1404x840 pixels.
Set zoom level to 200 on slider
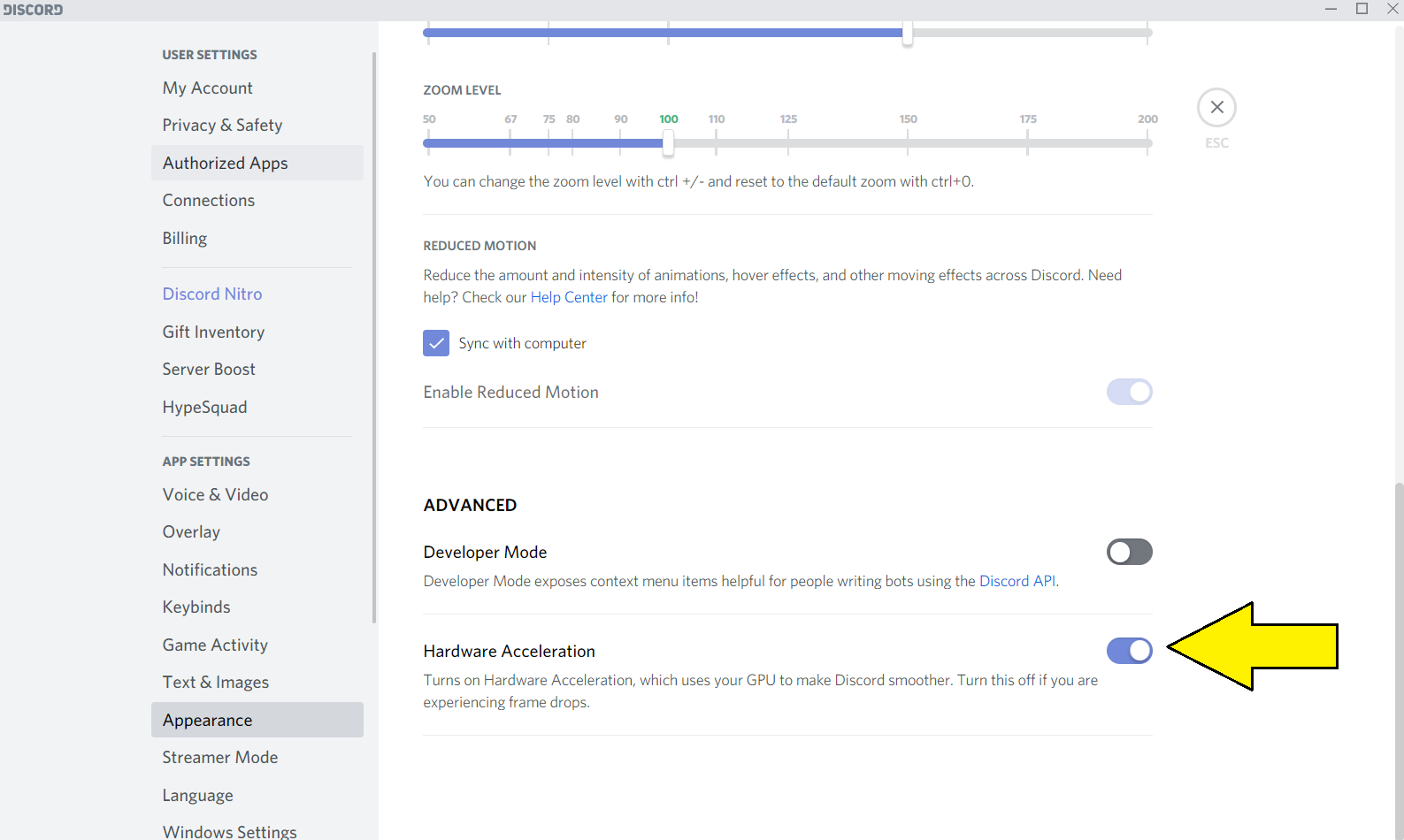1147,142
